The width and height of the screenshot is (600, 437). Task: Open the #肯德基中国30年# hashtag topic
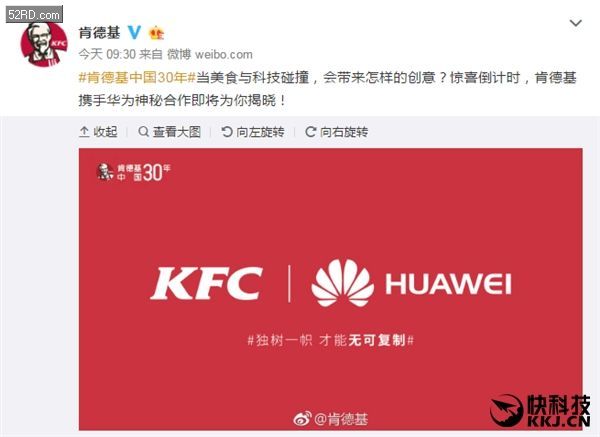click(137, 78)
